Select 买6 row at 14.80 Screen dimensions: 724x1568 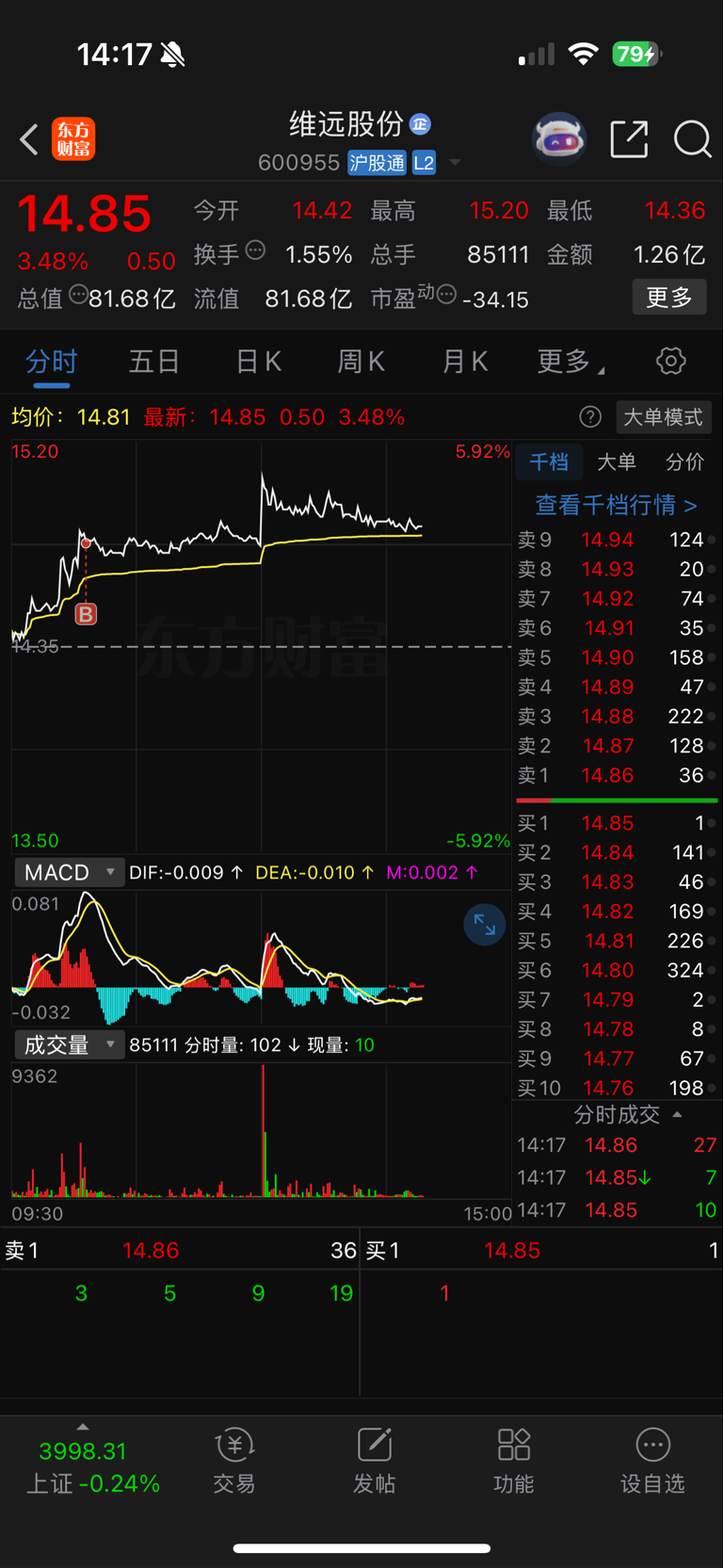pos(617,970)
